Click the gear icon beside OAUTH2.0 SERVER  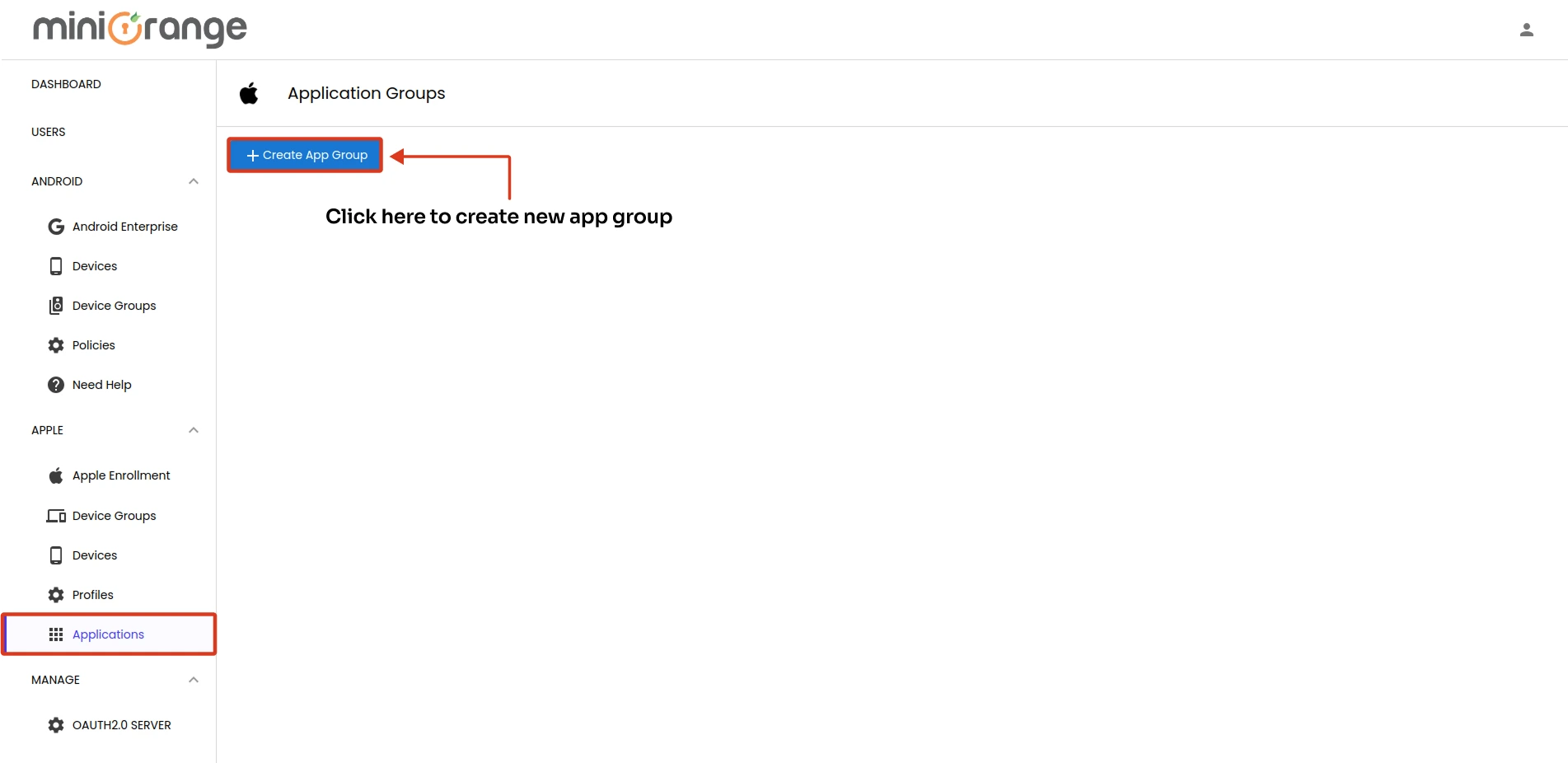tap(55, 724)
